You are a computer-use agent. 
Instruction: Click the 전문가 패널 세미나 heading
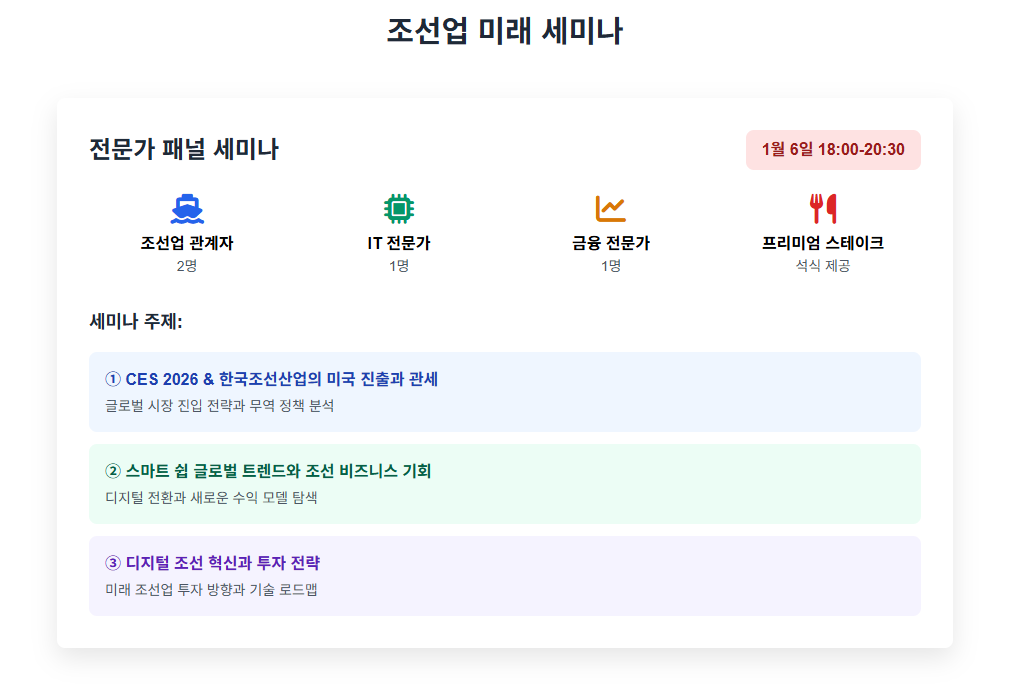(183, 149)
